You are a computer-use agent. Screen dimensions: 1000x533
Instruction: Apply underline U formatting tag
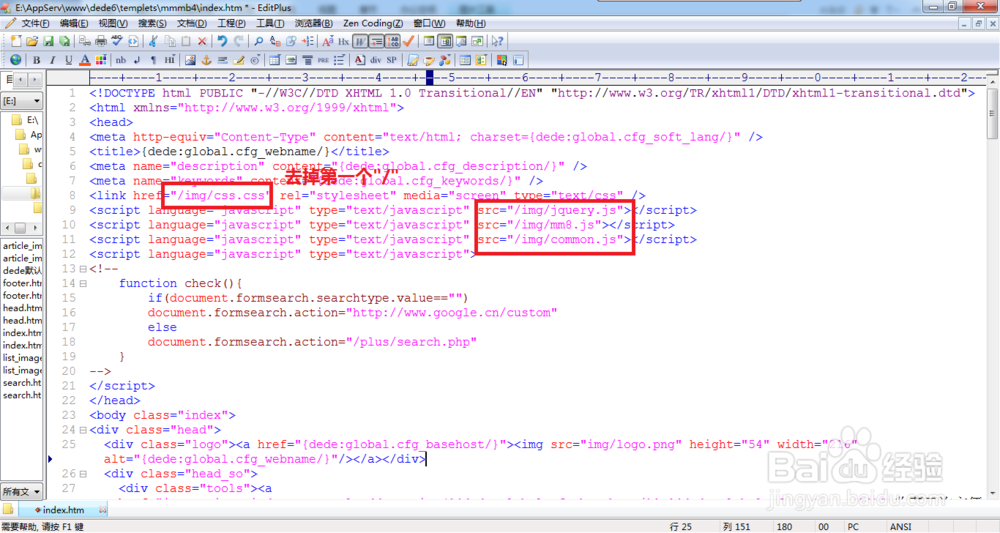(68, 60)
